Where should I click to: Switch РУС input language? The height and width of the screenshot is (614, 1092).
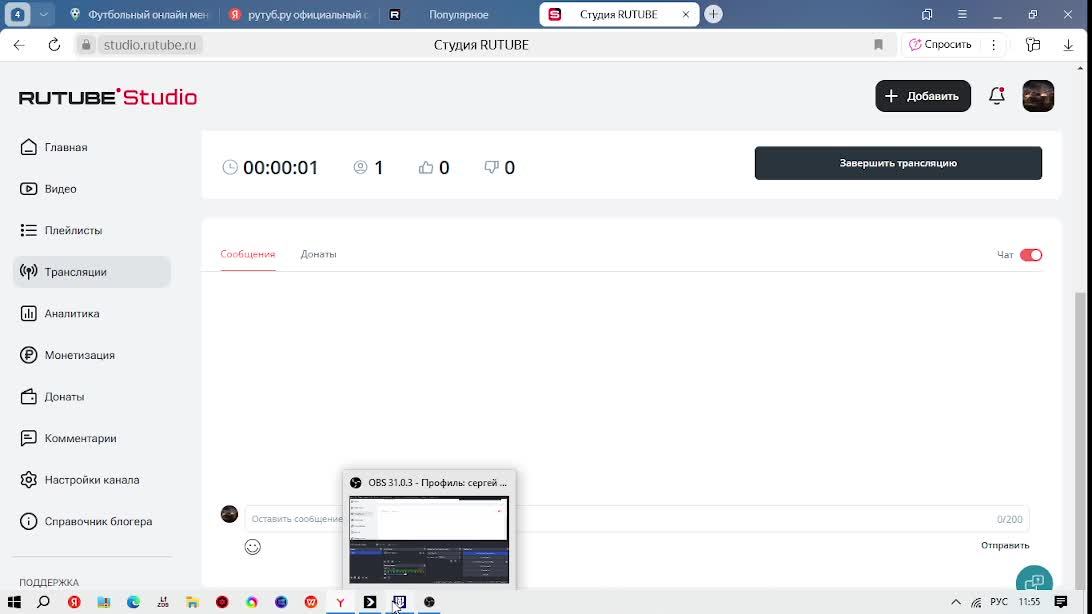coord(999,602)
